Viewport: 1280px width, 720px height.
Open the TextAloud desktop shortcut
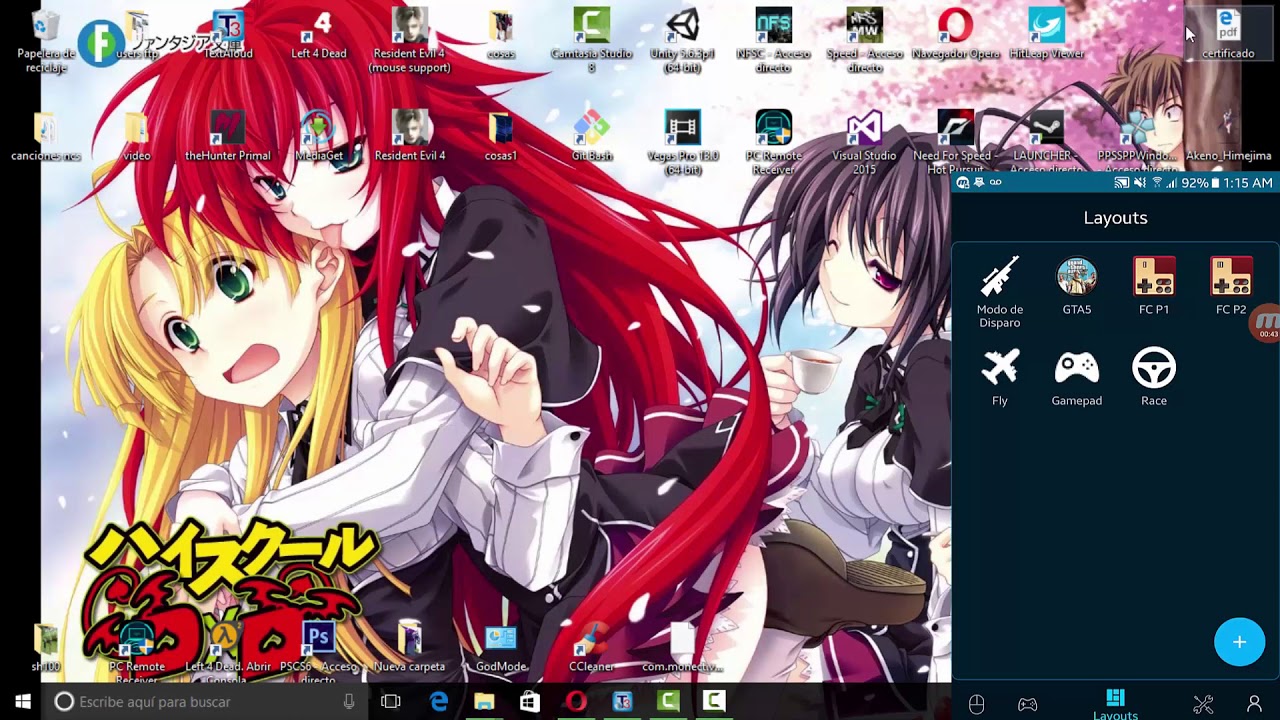228,36
